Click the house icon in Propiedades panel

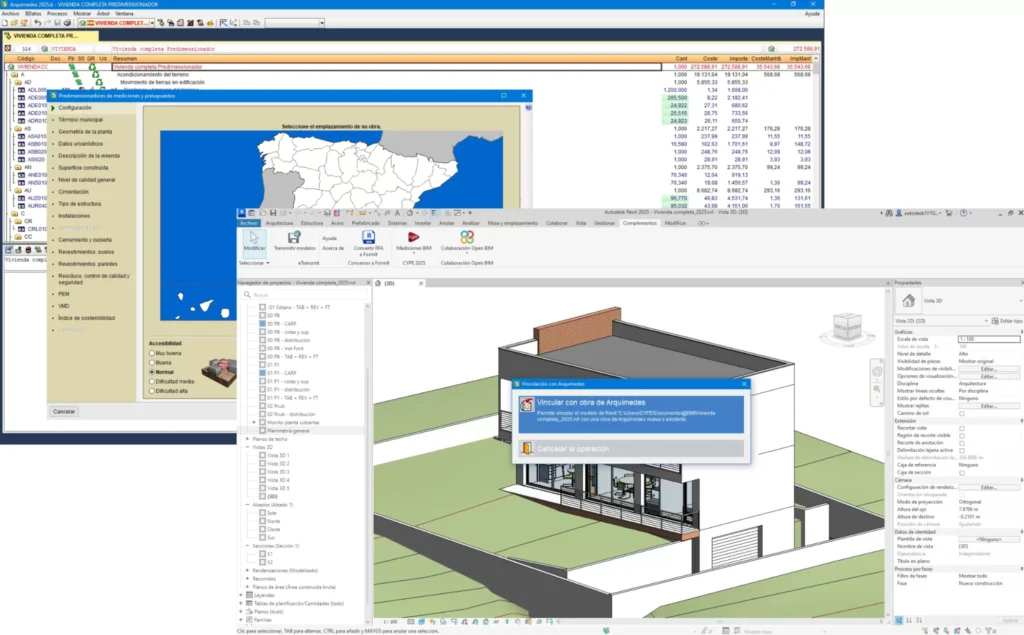[908, 301]
